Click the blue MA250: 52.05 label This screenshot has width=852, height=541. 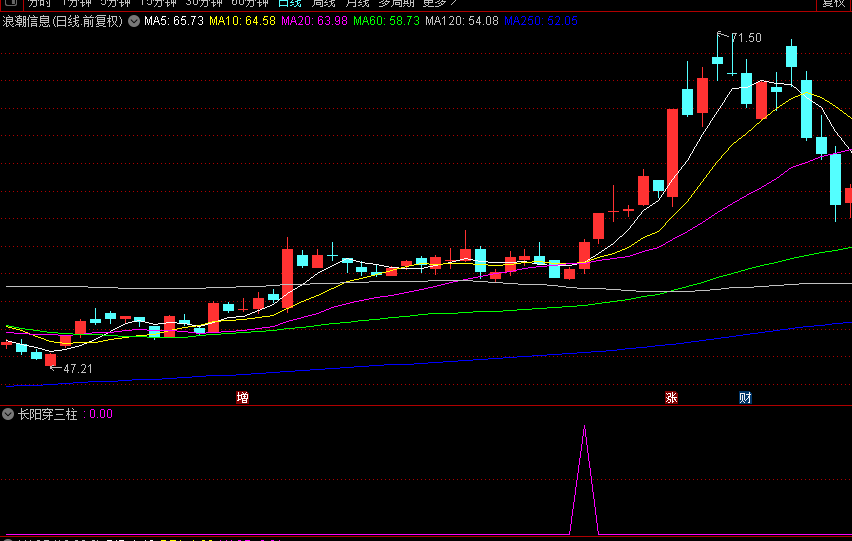(x=541, y=21)
